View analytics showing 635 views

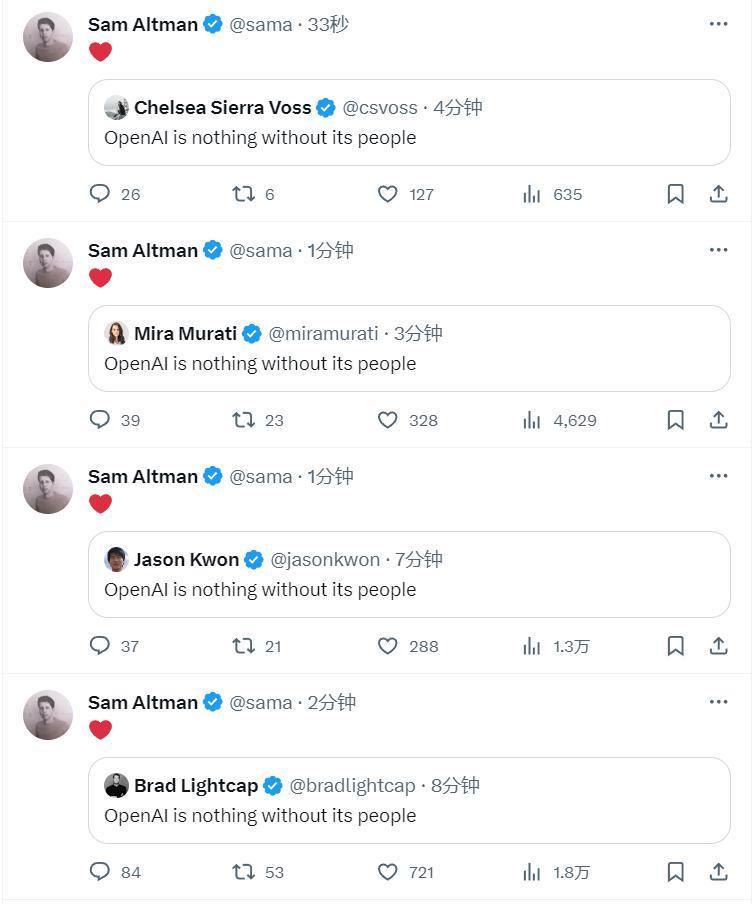tap(552, 194)
